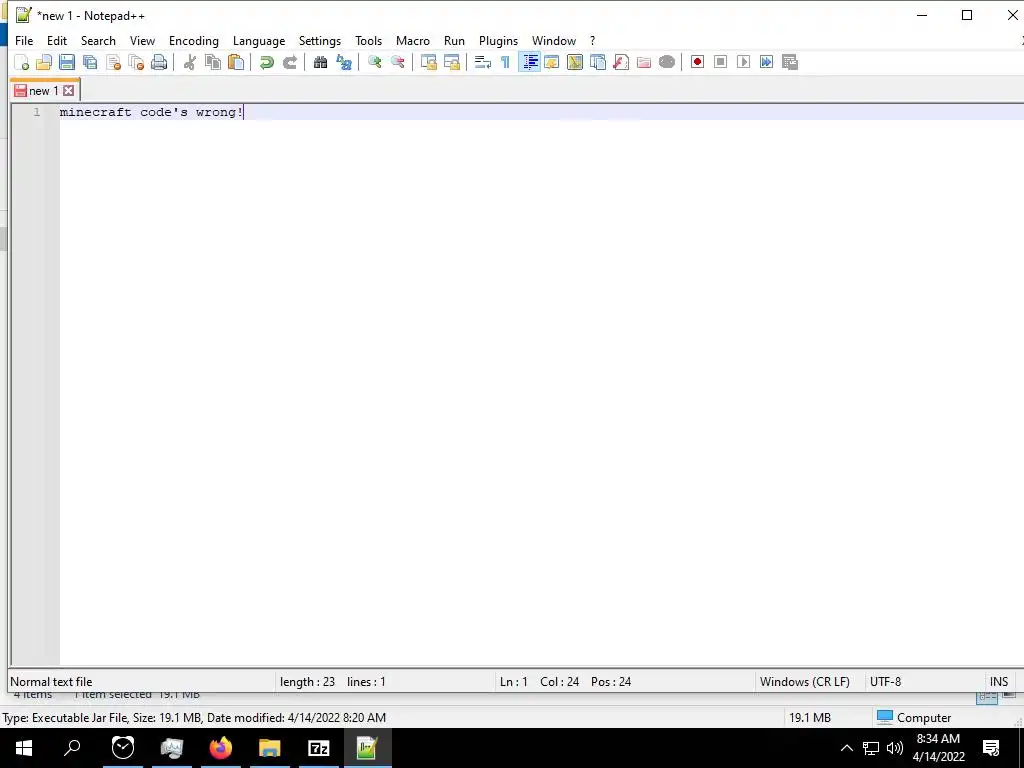Click the INS insert mode indicator
Viewport: 1024px width, 768px height.
(999, 682)
